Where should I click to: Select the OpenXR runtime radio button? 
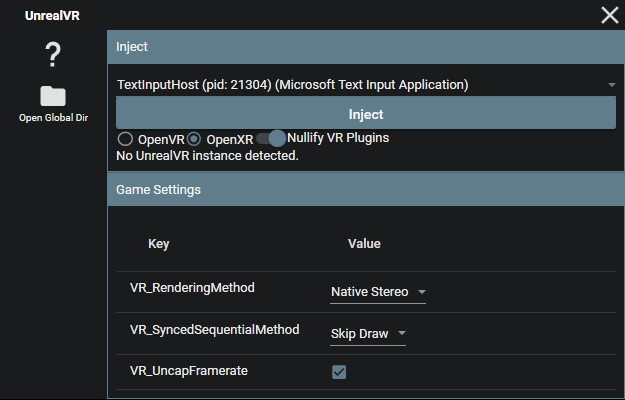195,139
